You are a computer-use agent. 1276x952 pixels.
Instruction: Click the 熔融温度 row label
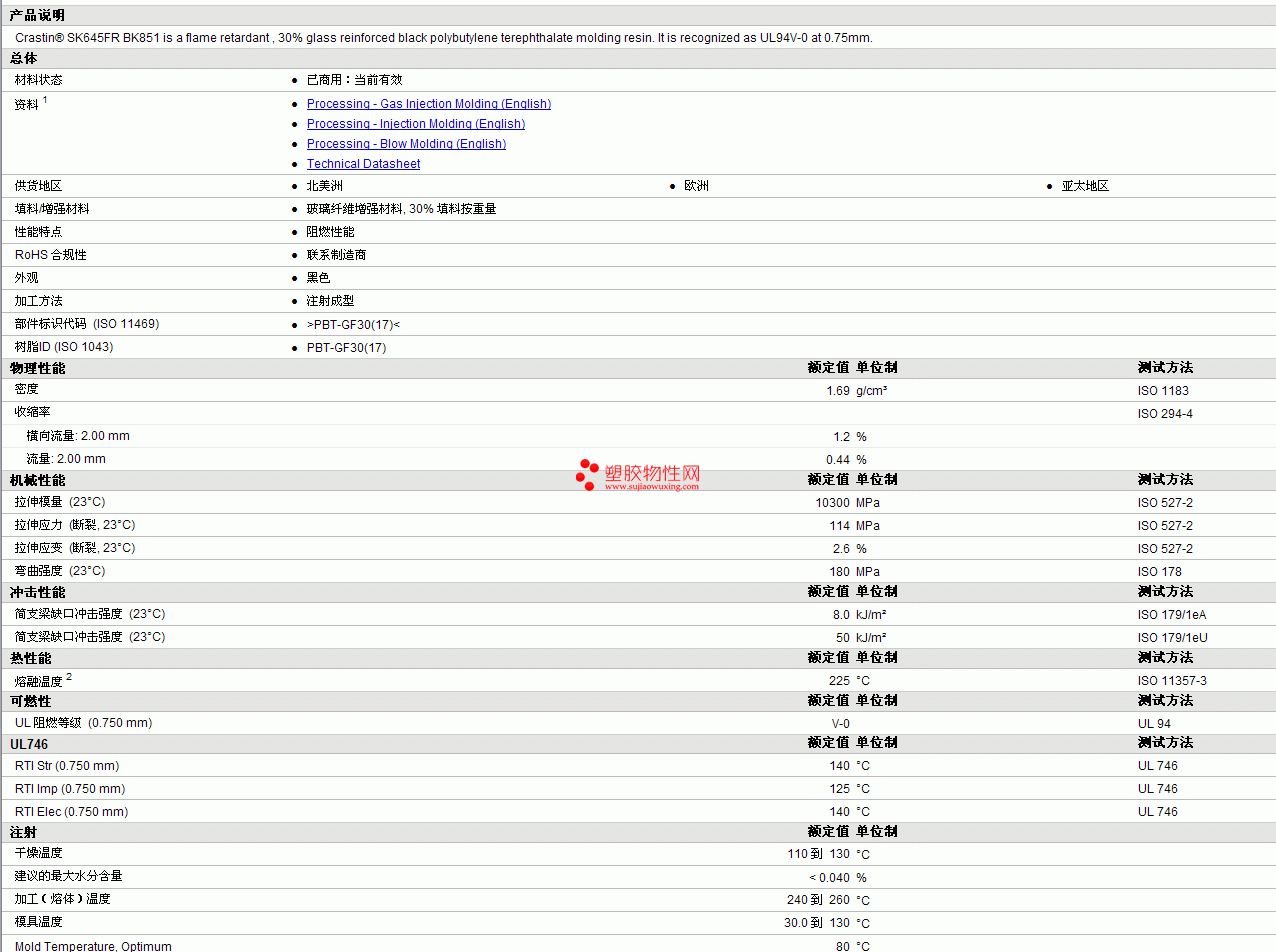(x=38, y=681)
